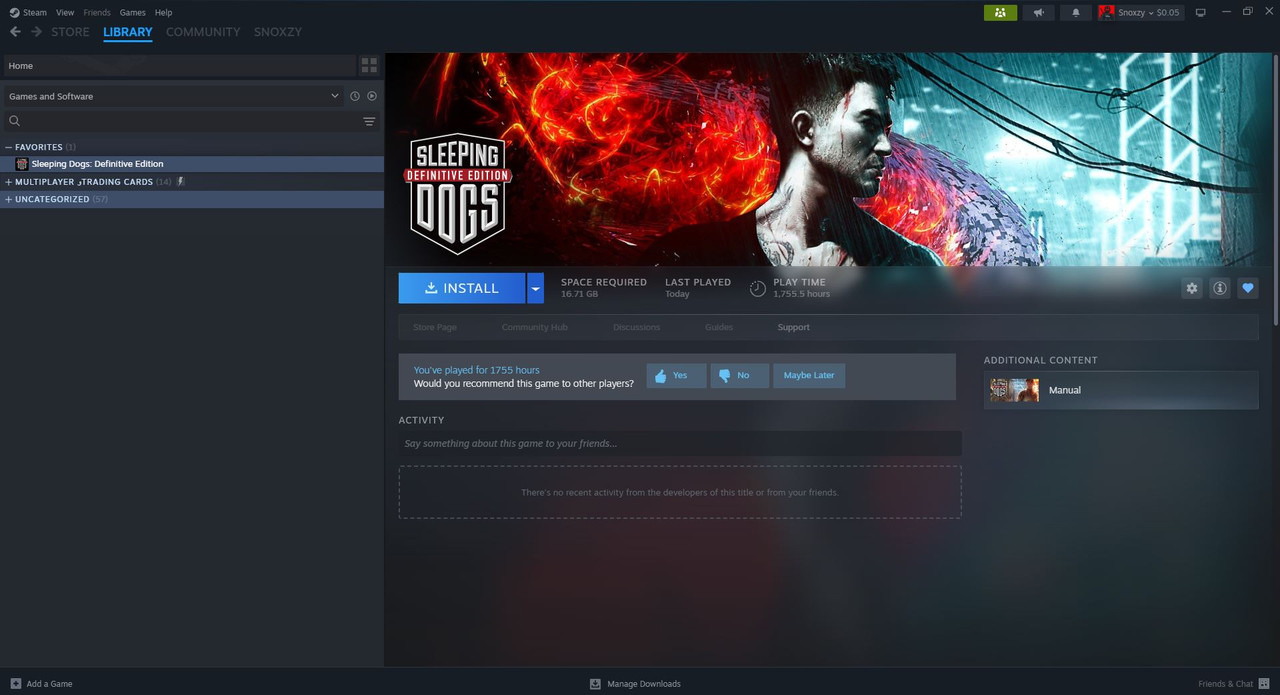Image resolution: width=1280 pixels, height=695 pixels.
Task: Open Friends & Chat
Action: [x=1234, y=684]
